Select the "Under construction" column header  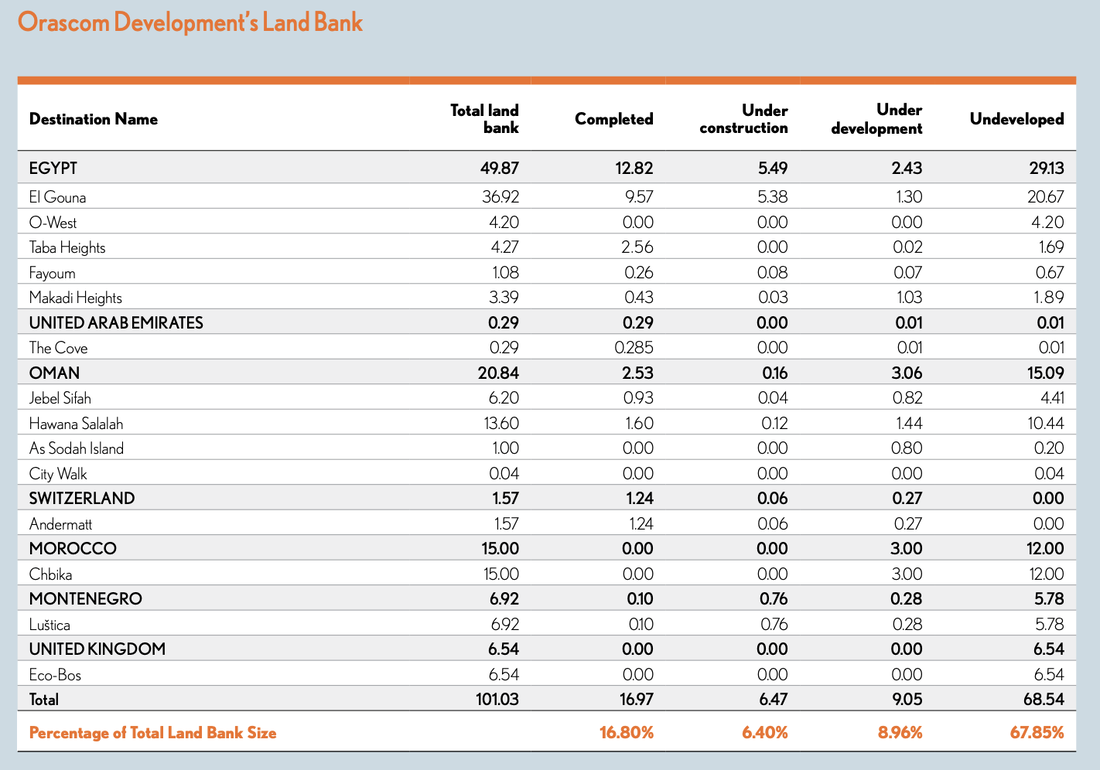744,119
